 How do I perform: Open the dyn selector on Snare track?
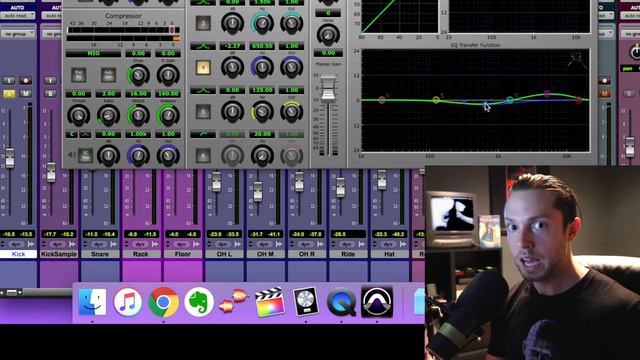click(x=99, y=244)
